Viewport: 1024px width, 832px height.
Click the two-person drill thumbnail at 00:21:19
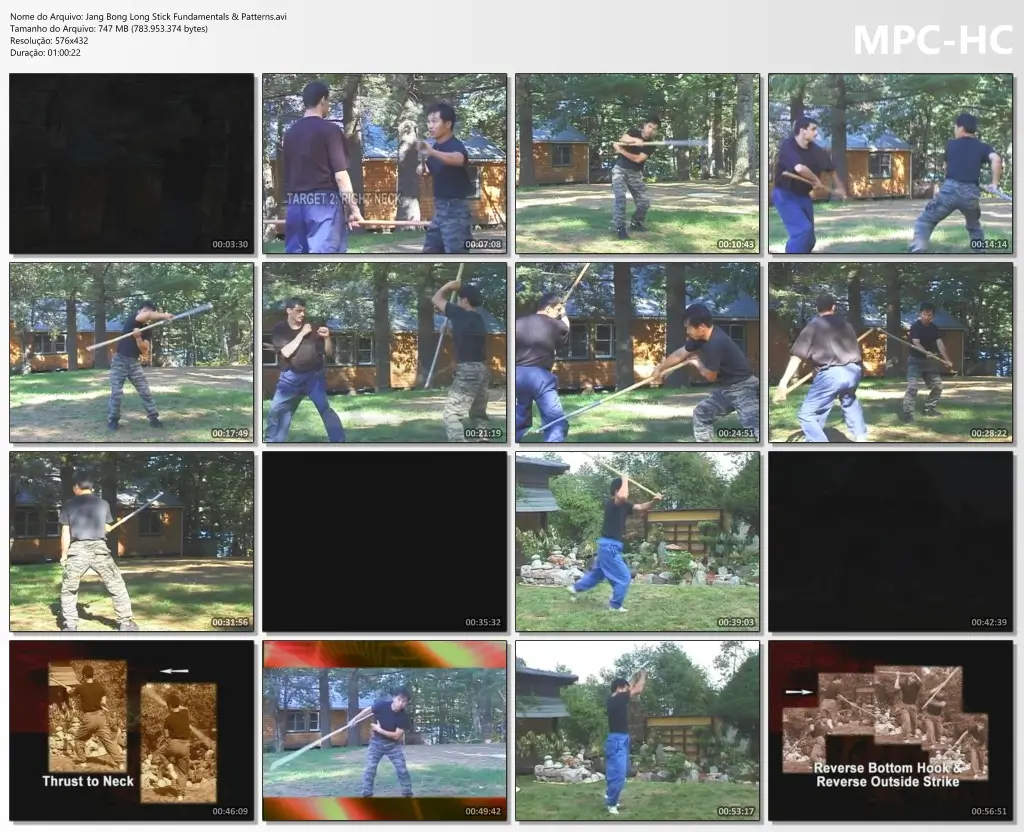tap(385, 352)
